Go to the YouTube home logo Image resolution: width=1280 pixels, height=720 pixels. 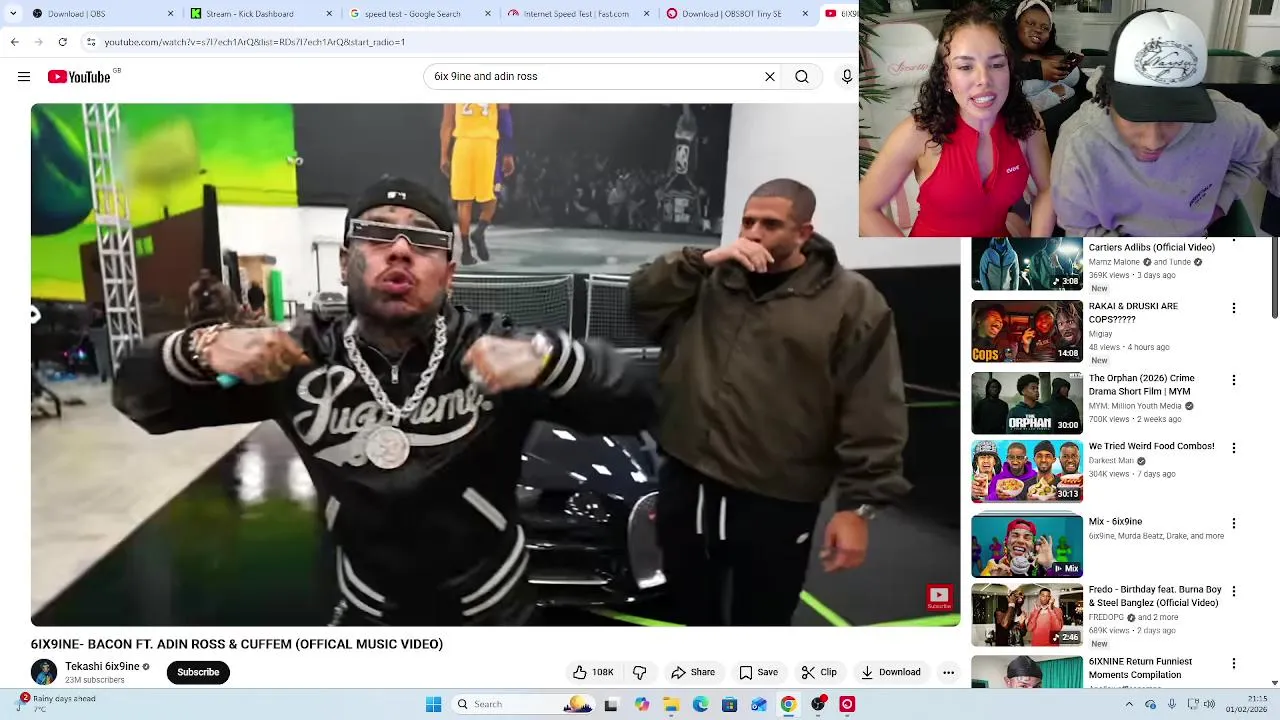(80, 77)
